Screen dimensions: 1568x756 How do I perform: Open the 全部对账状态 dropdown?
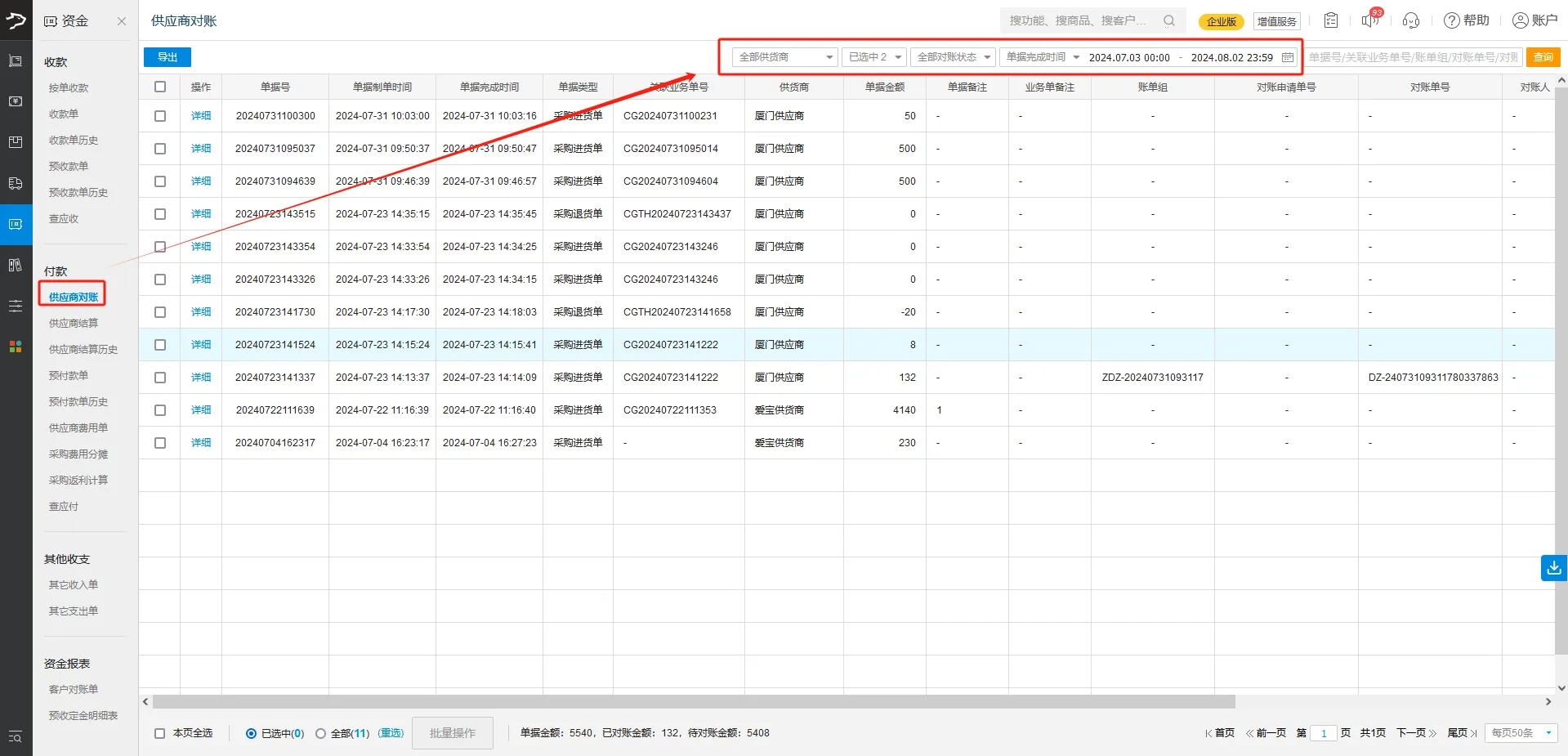coord(953,57)
